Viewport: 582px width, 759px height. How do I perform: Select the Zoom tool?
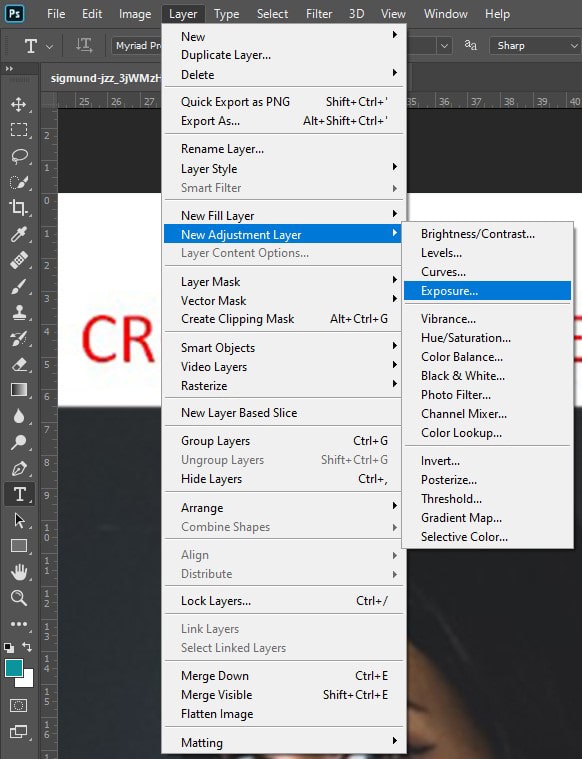19,598
